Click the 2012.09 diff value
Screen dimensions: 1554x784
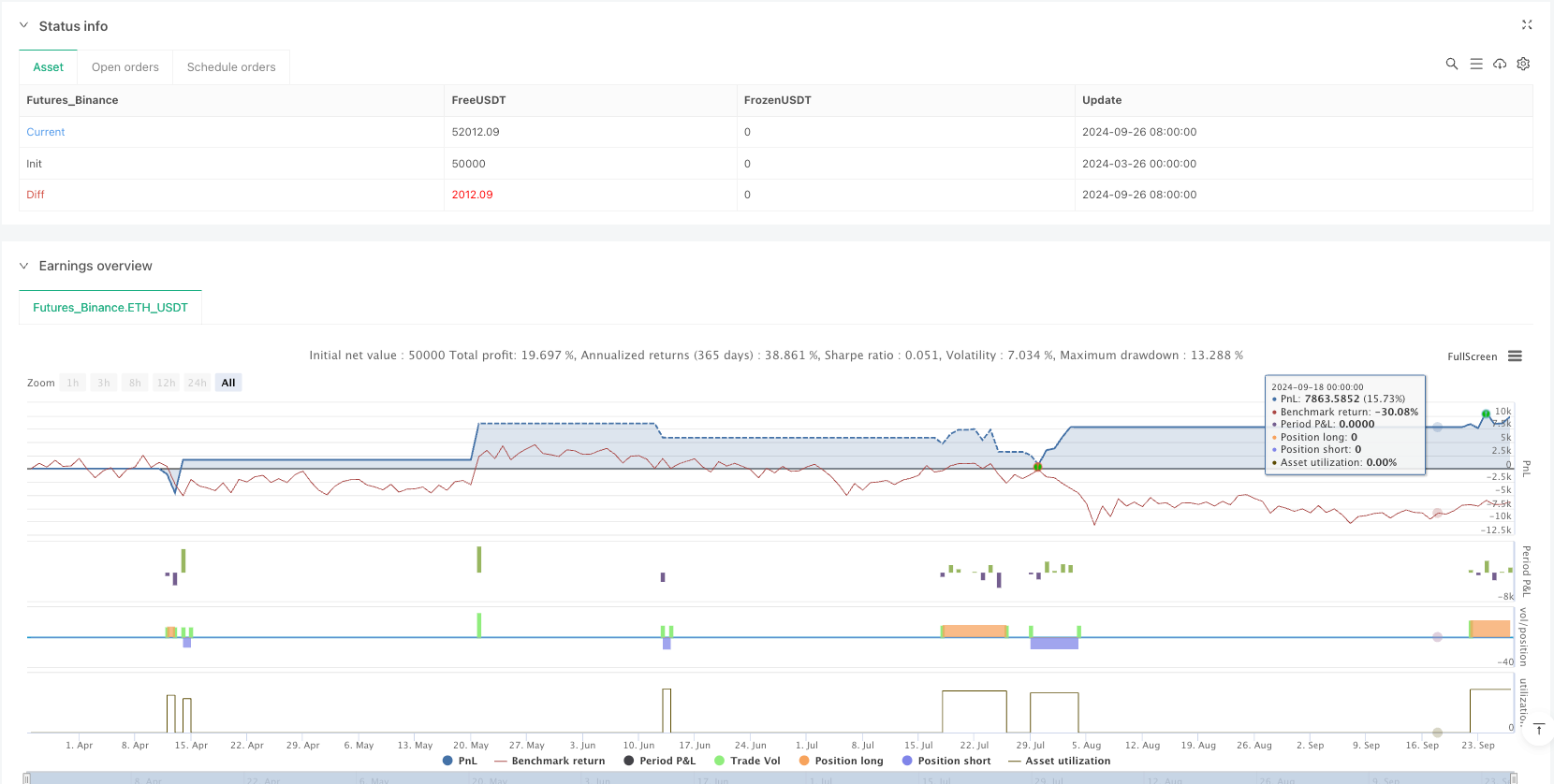(472, 195)
